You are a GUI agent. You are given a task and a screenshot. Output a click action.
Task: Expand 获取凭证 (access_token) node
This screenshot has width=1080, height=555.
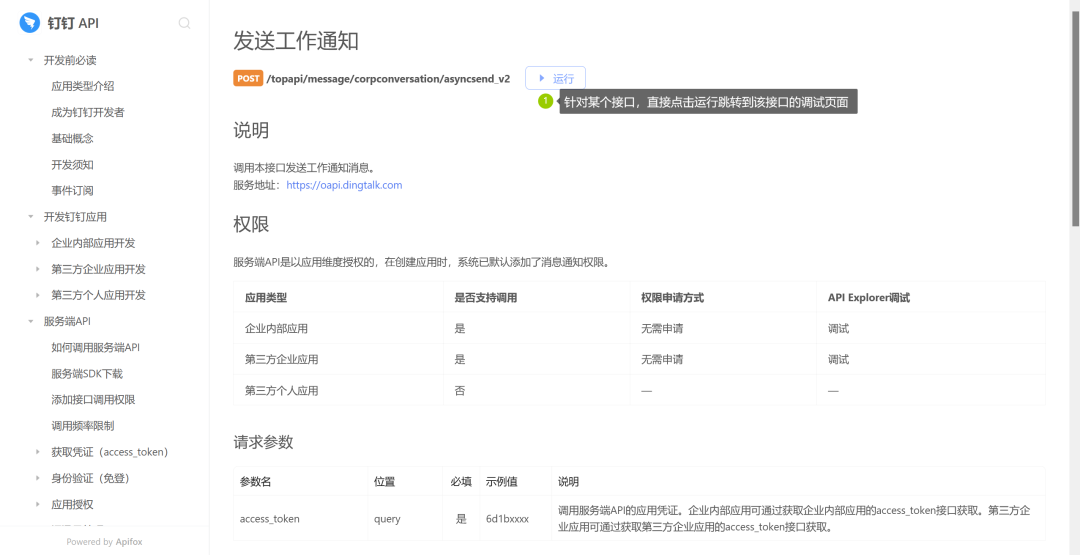pyautogui.click(x=38, y=452)
